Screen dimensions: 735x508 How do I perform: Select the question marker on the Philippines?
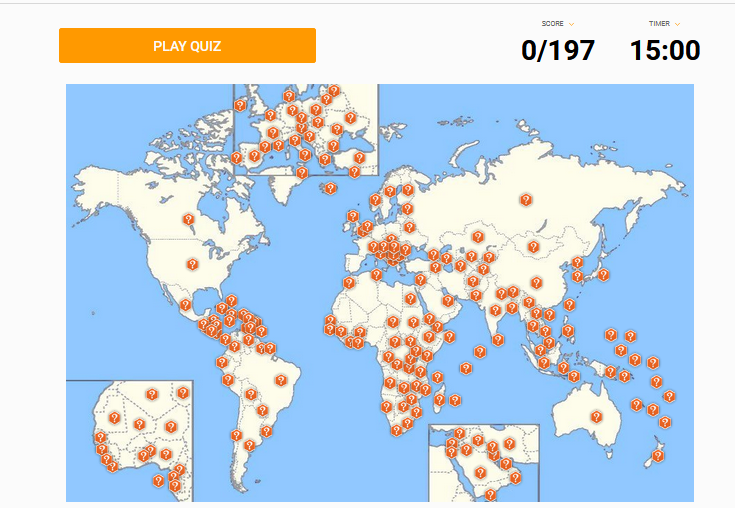(568, 331)
